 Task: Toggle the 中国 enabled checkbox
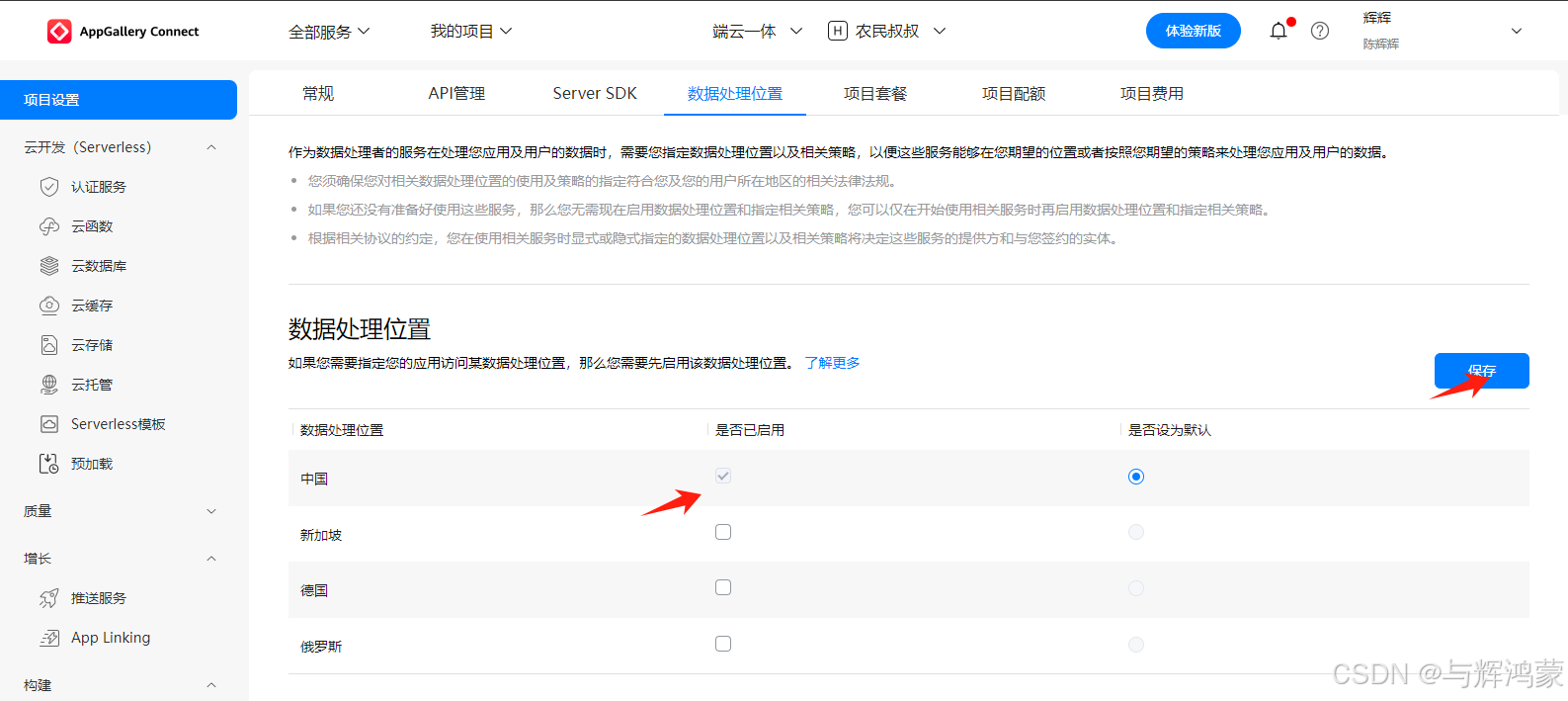point(723,477)
